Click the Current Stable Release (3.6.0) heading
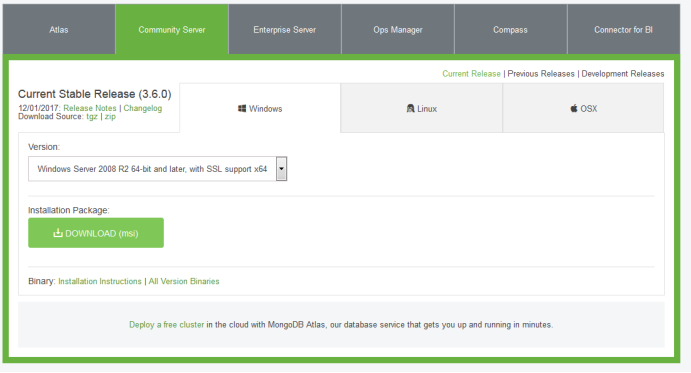Screen dimensions: 691x373 (x=95, y=94)
